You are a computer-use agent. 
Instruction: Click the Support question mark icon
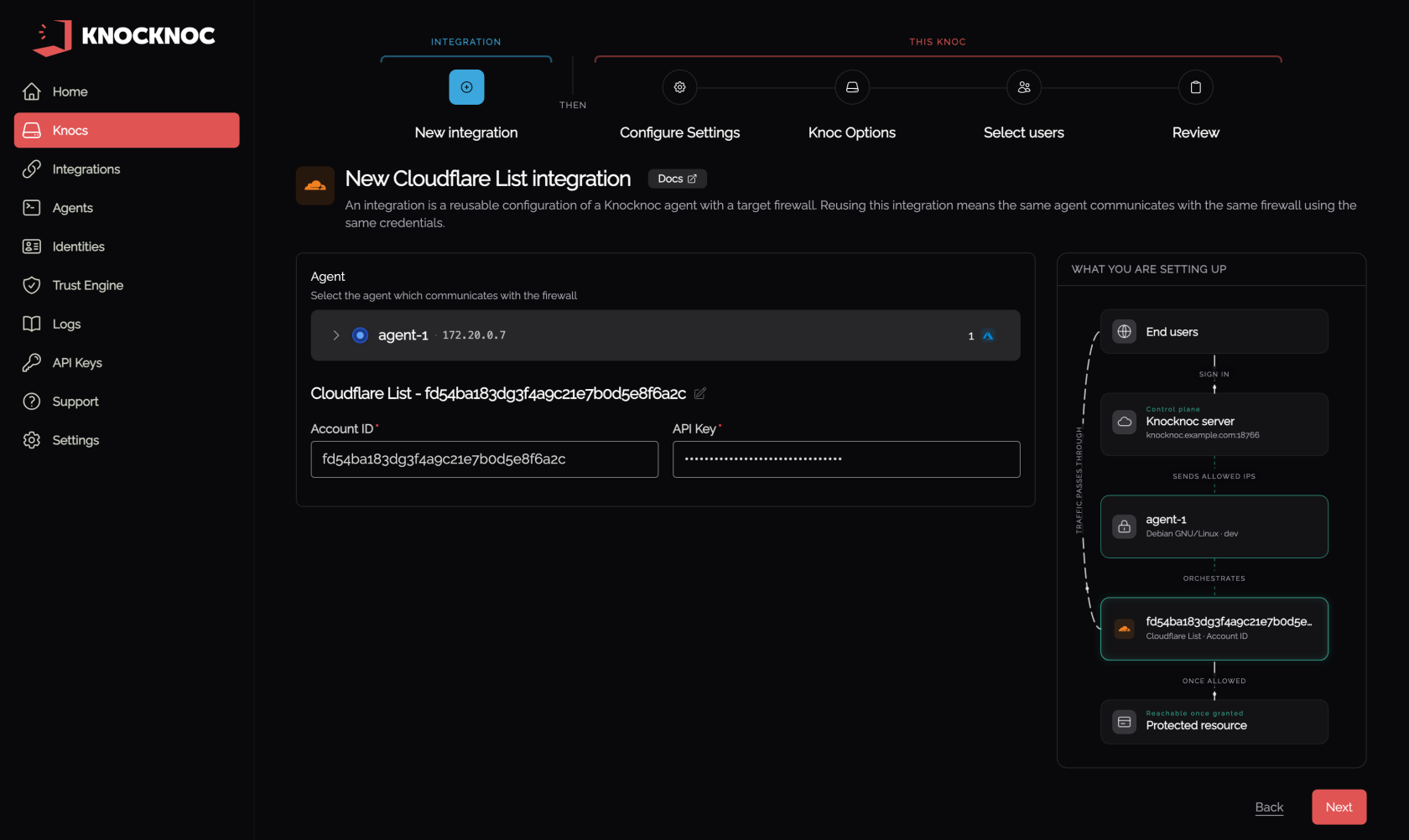[x=32, y=402]
